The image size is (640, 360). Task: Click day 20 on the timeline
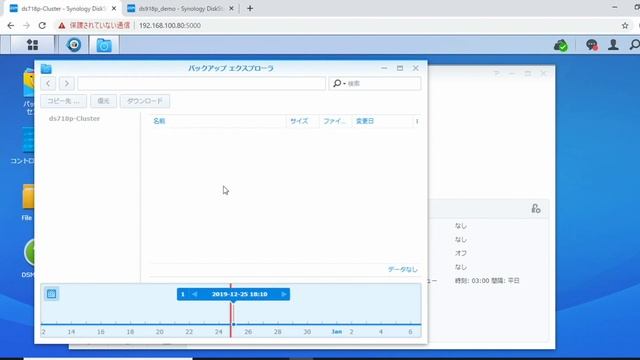point(160,332)
